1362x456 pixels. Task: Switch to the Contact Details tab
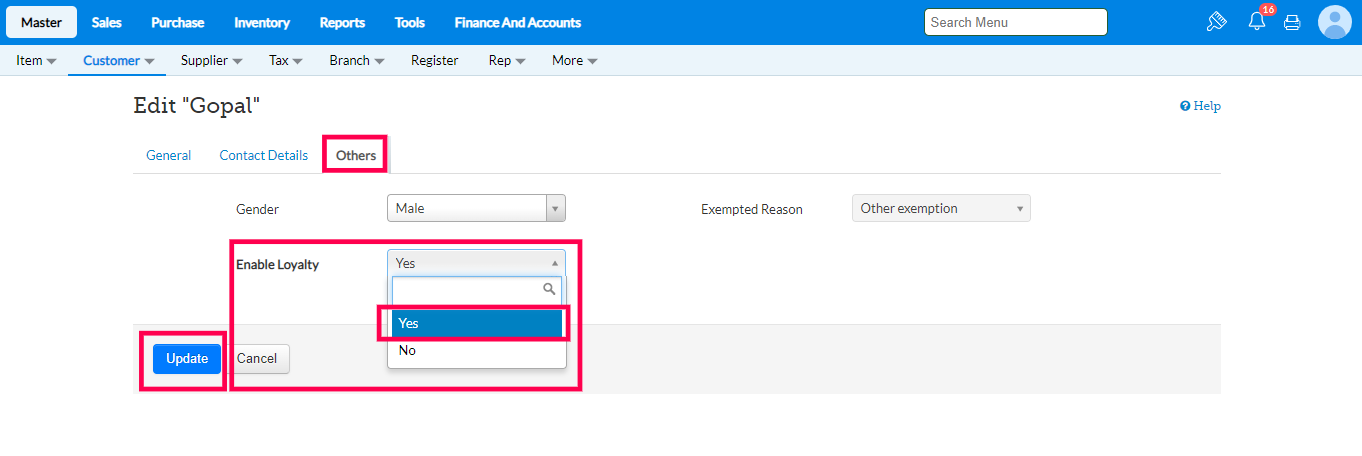[264, 155]
